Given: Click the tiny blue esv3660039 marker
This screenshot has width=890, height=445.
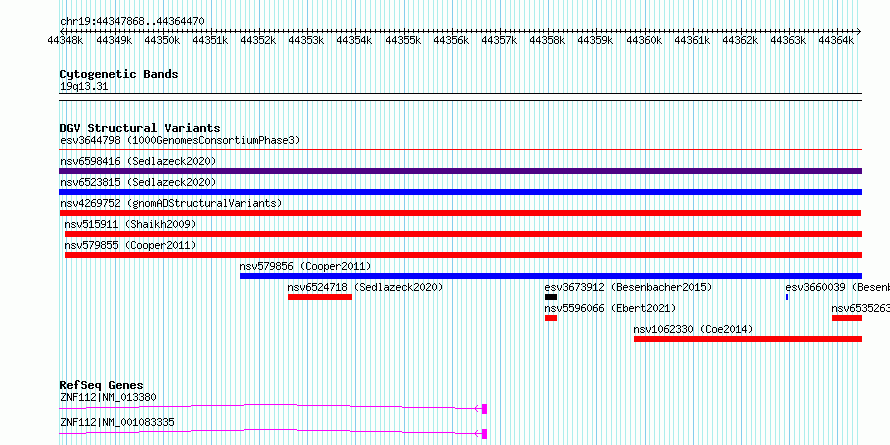Looking at the screenshot, I should [x=787, y=297].
